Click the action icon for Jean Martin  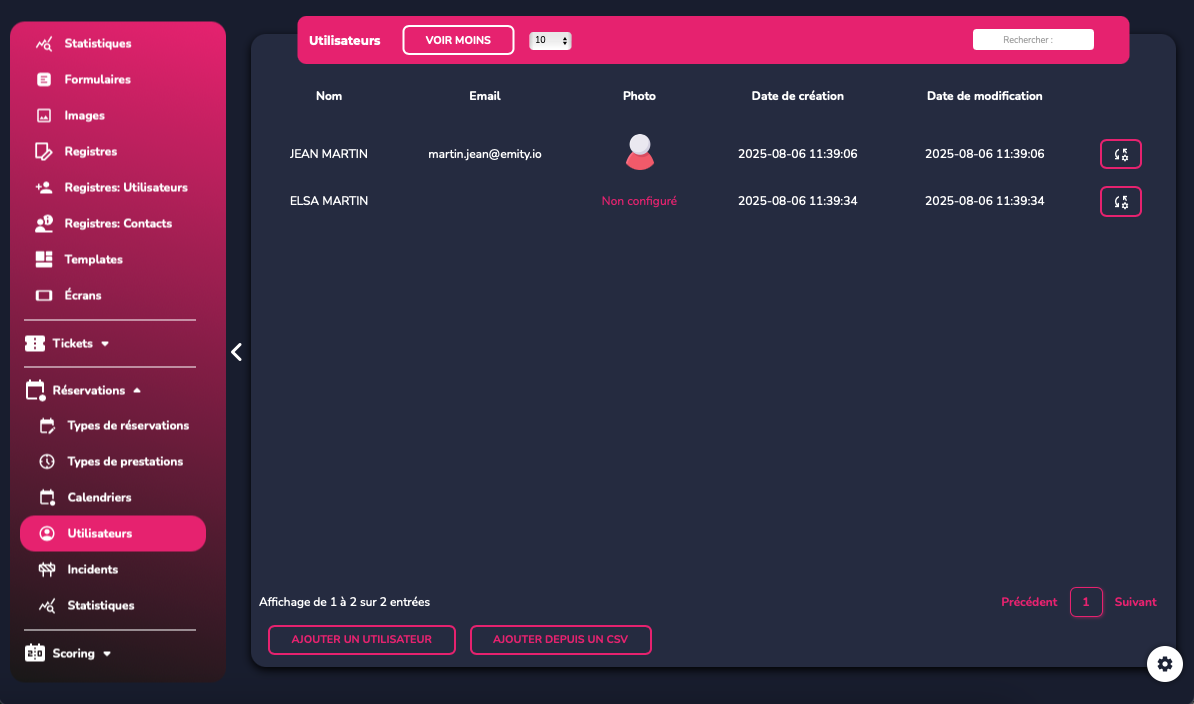click(x=1120, y=154)
